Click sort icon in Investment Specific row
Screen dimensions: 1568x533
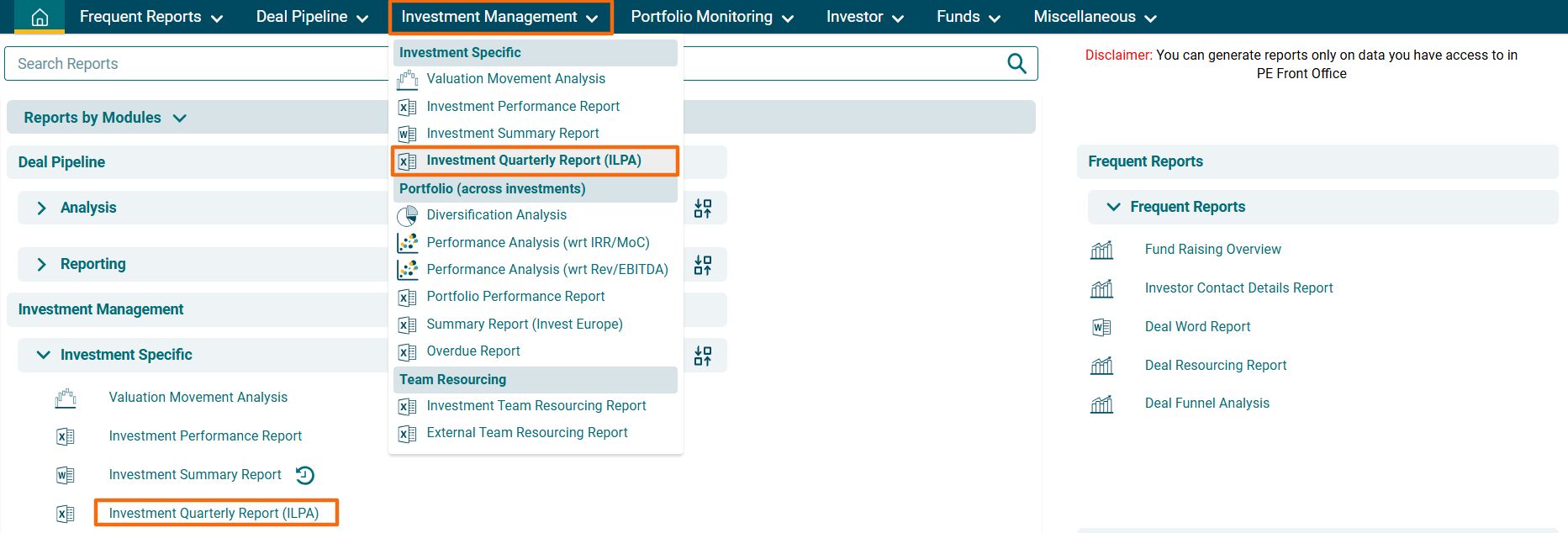click(x=703, y=356)
